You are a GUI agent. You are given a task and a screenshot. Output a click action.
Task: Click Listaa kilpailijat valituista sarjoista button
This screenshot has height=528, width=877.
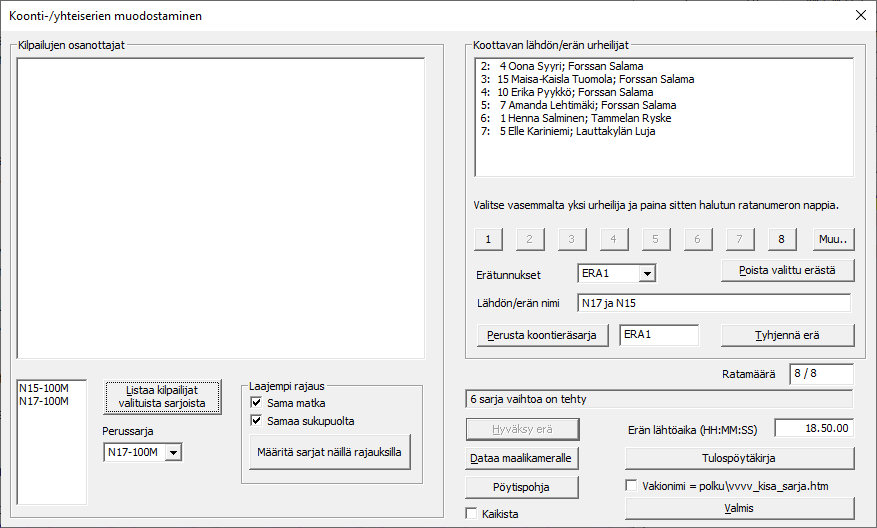(x=163, y=397)
